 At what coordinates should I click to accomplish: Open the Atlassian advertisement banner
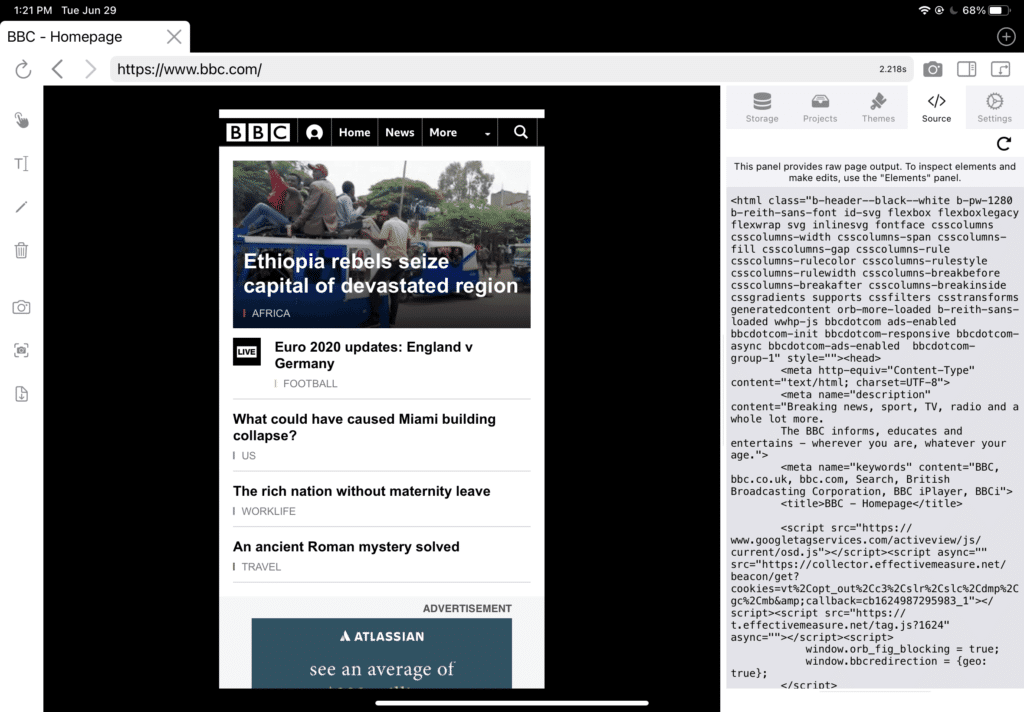[x=382, y=653]
